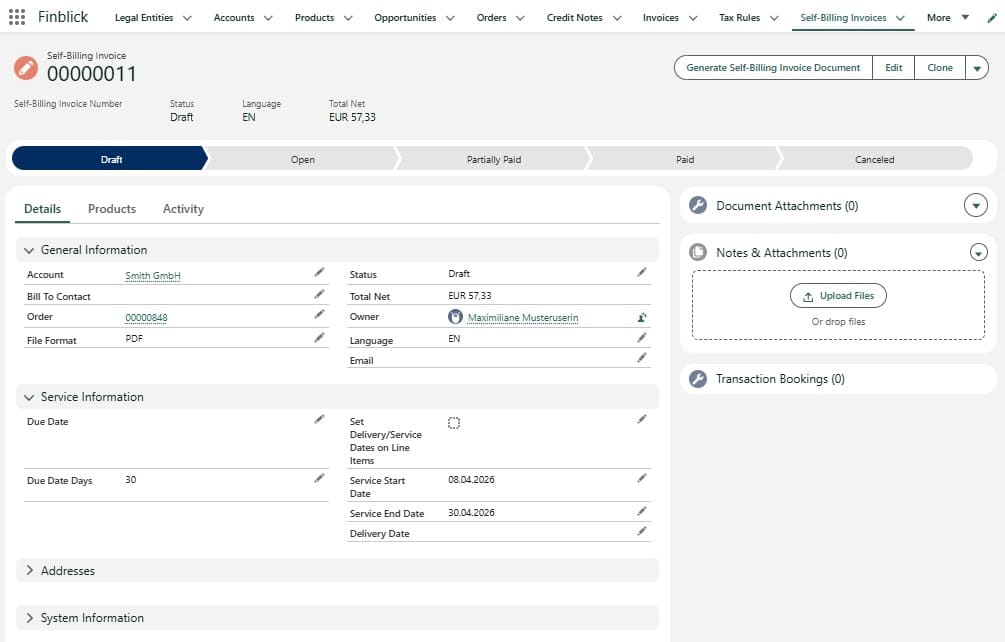The width and height of the screenshot is (1005, 642).
Task: Click the Edit button
Action: pyautogui.click(x=893, y=68)
